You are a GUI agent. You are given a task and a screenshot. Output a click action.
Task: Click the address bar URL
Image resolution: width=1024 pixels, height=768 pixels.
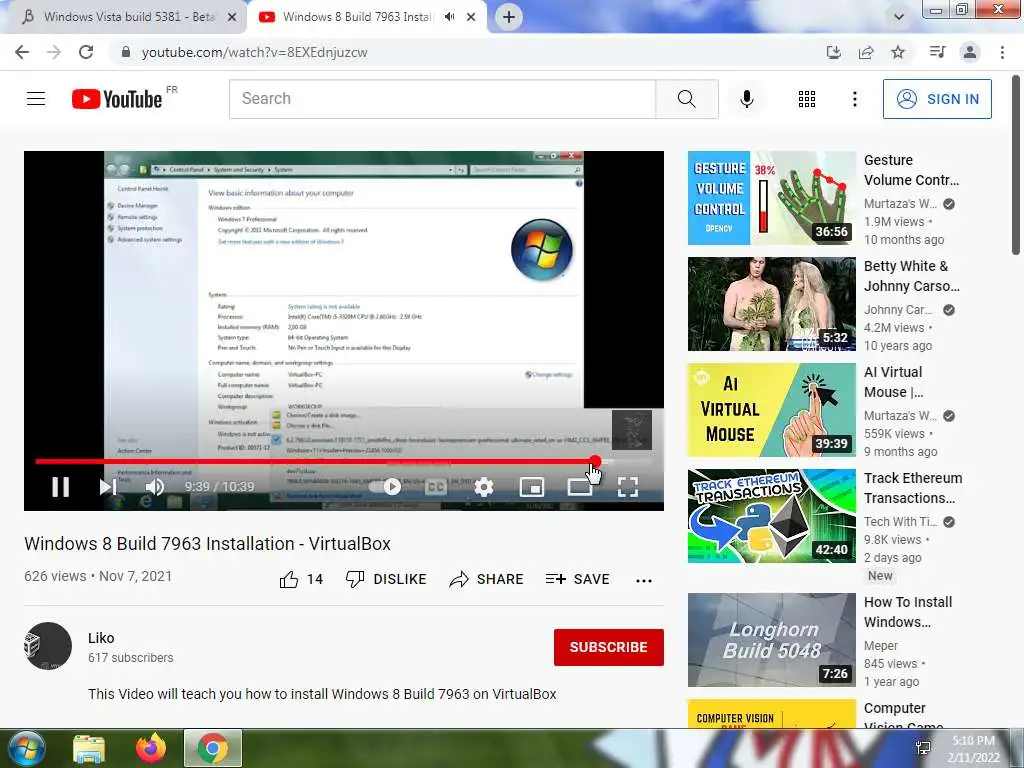[255, 52]
